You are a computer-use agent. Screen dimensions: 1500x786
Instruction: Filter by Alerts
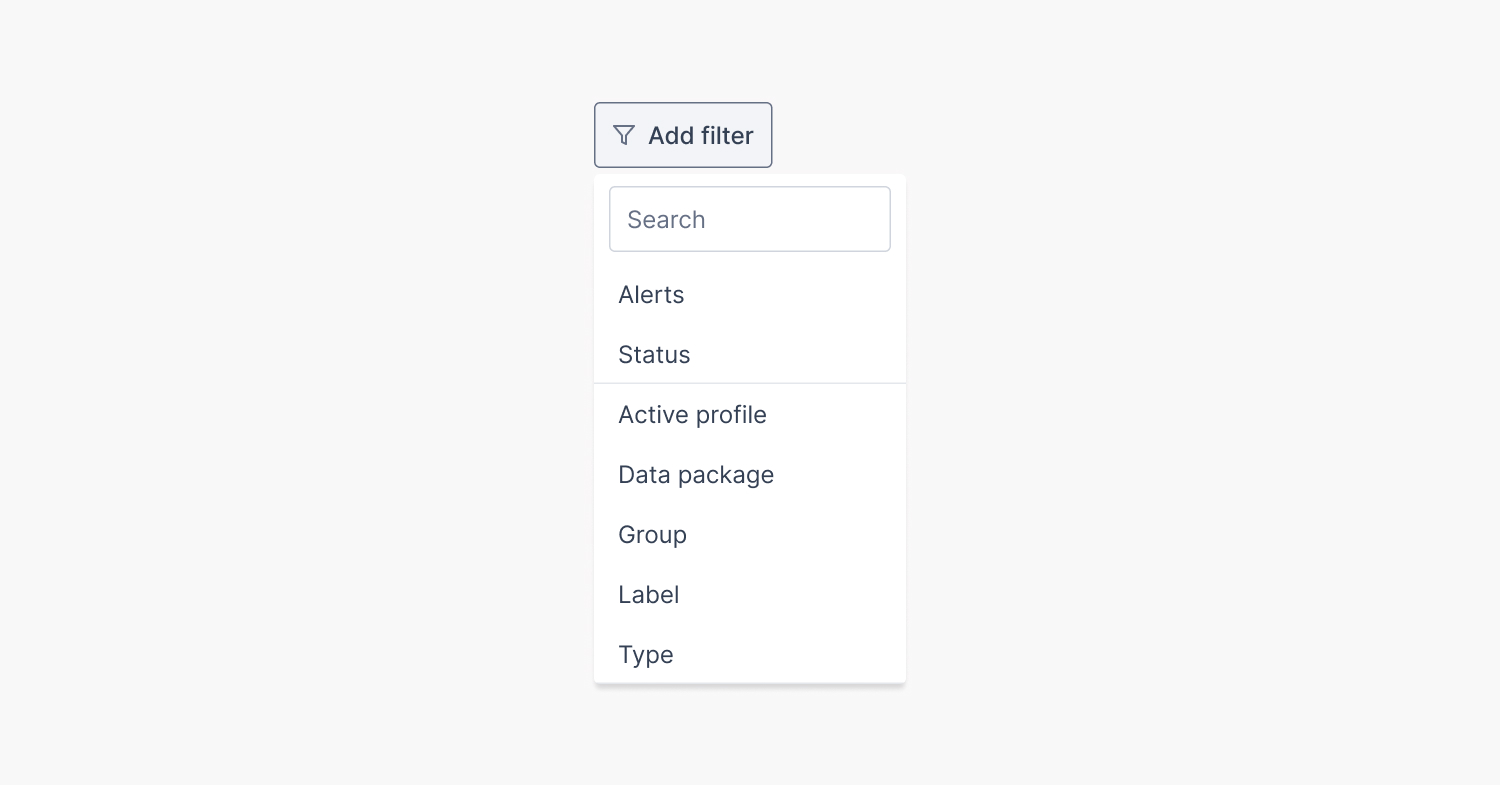click(651, 295)
